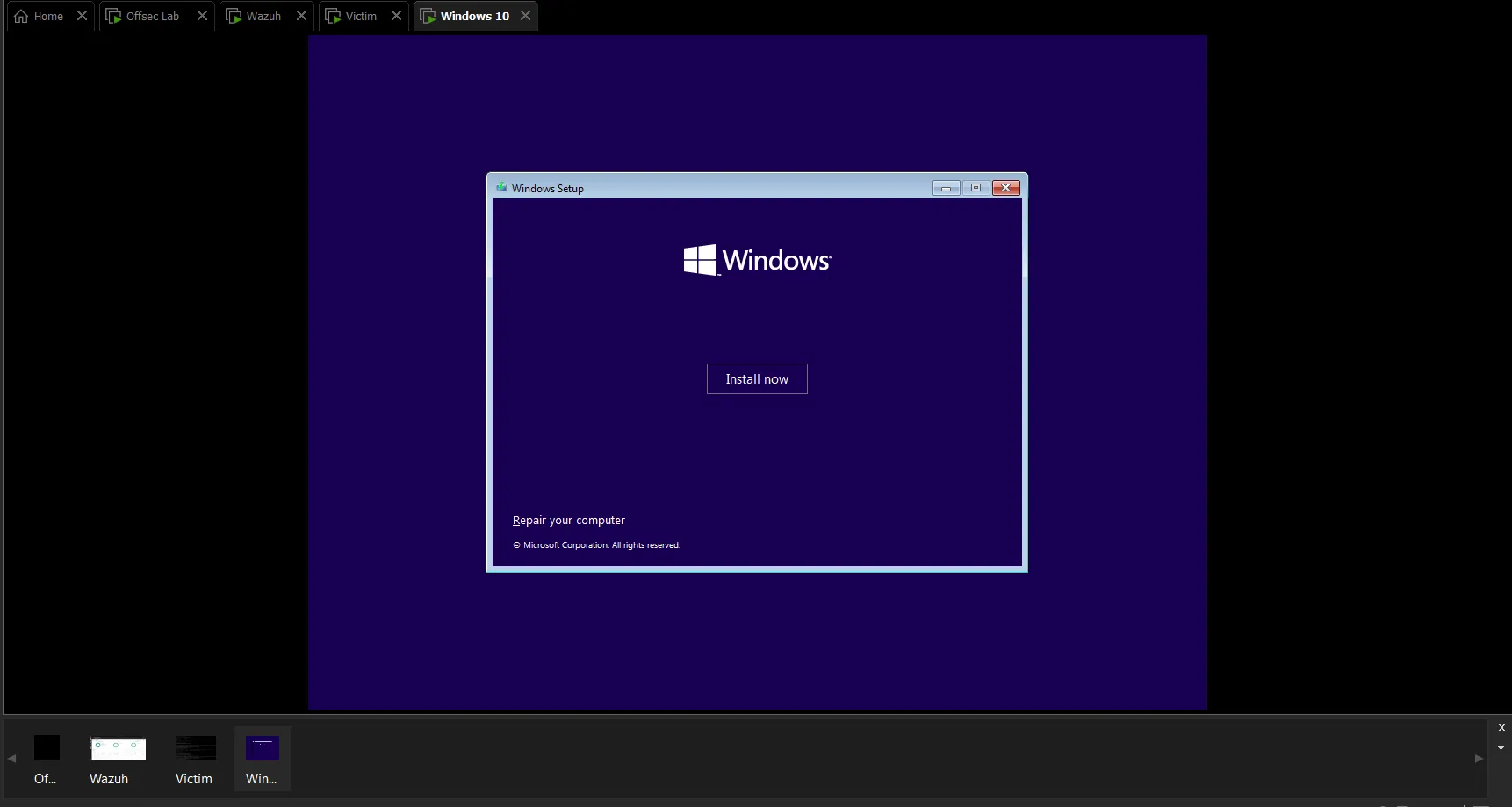This screenshot has width=1512, height=807.
Task: Close the Victim tab
Action: [396, 16]
